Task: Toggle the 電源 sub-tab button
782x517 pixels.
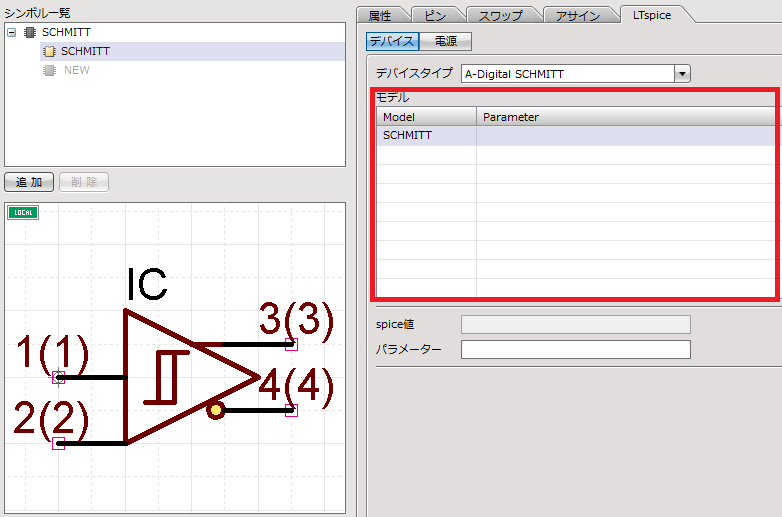Action: tap(446, 42)
